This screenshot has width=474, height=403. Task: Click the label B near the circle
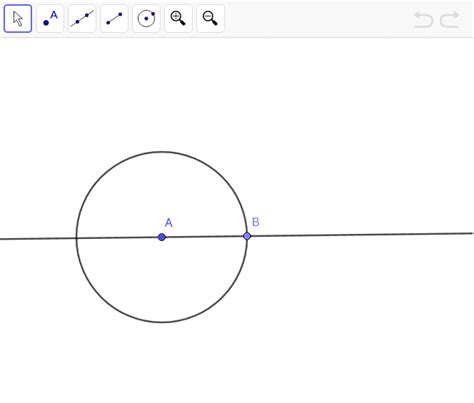point(256,222)
